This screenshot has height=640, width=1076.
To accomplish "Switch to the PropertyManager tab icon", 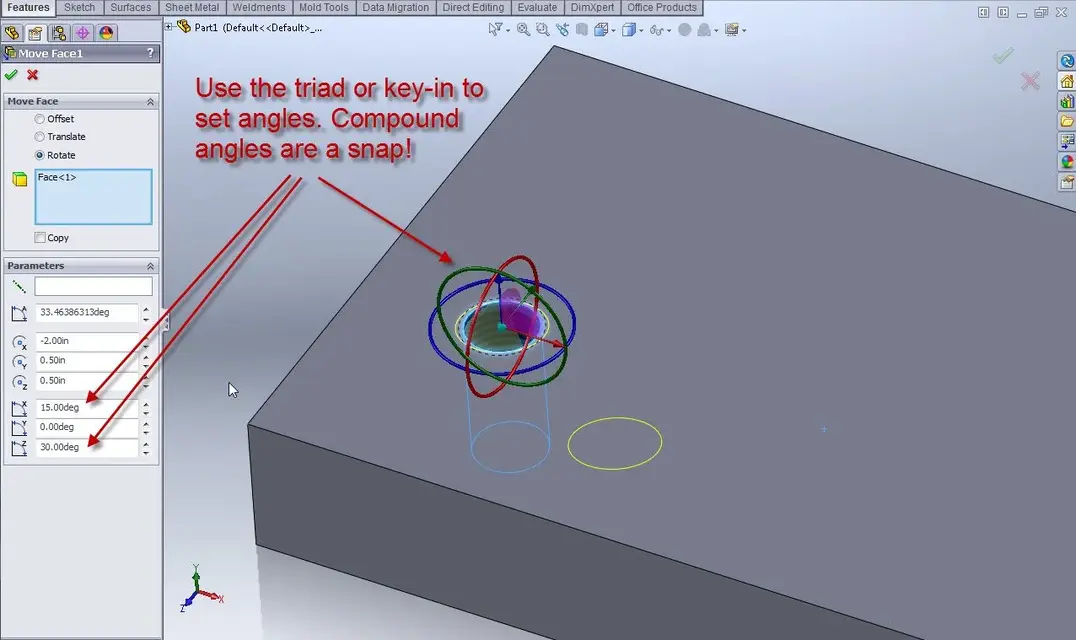I will pos(35,32).
